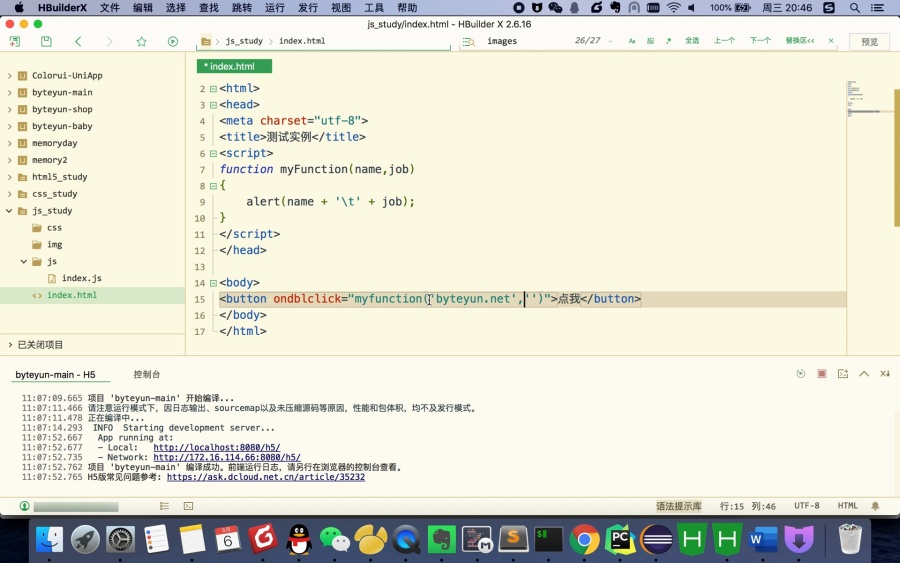Open Evernote elephant from the dock

[441, 540]
